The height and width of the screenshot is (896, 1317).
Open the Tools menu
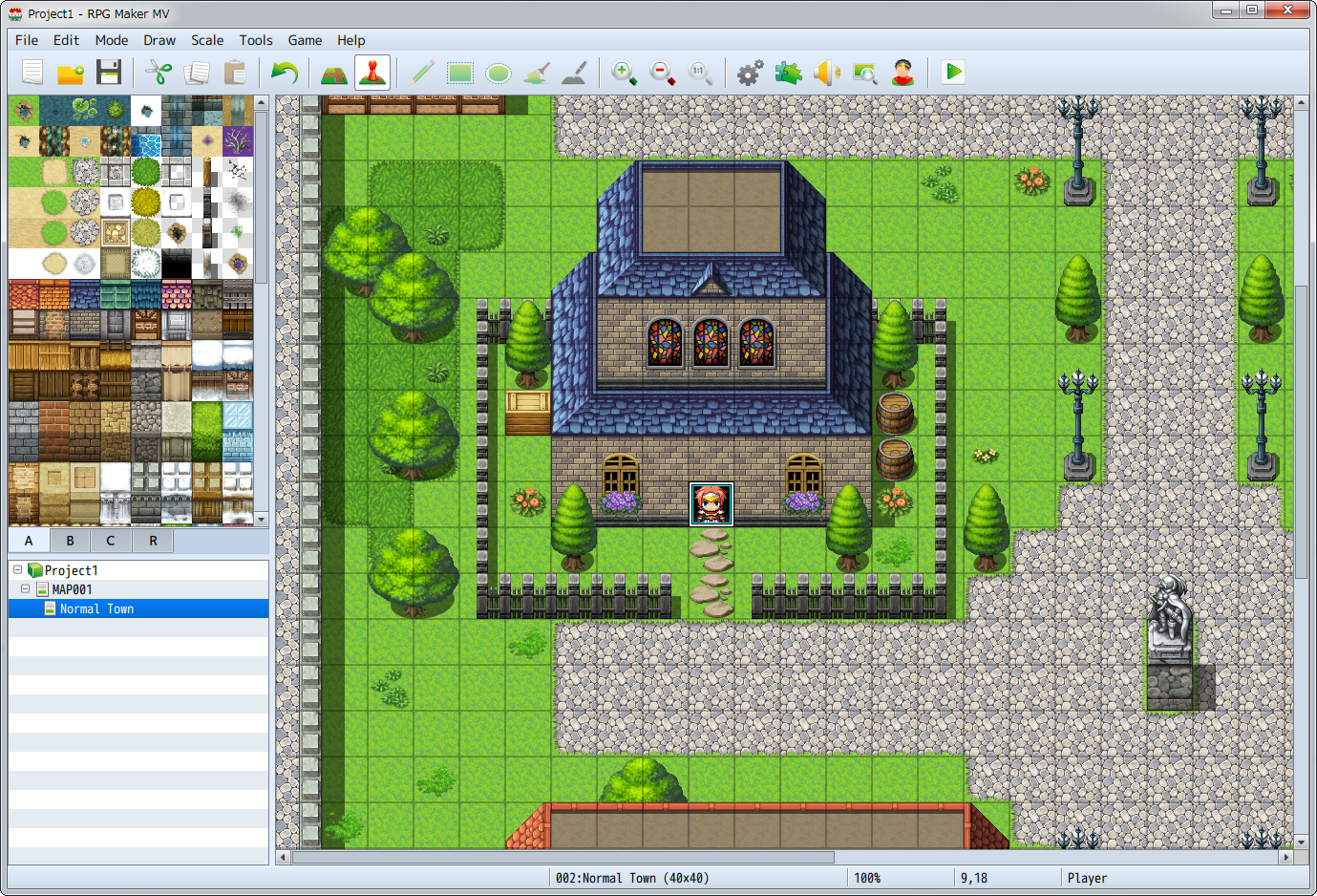(256, 40)
